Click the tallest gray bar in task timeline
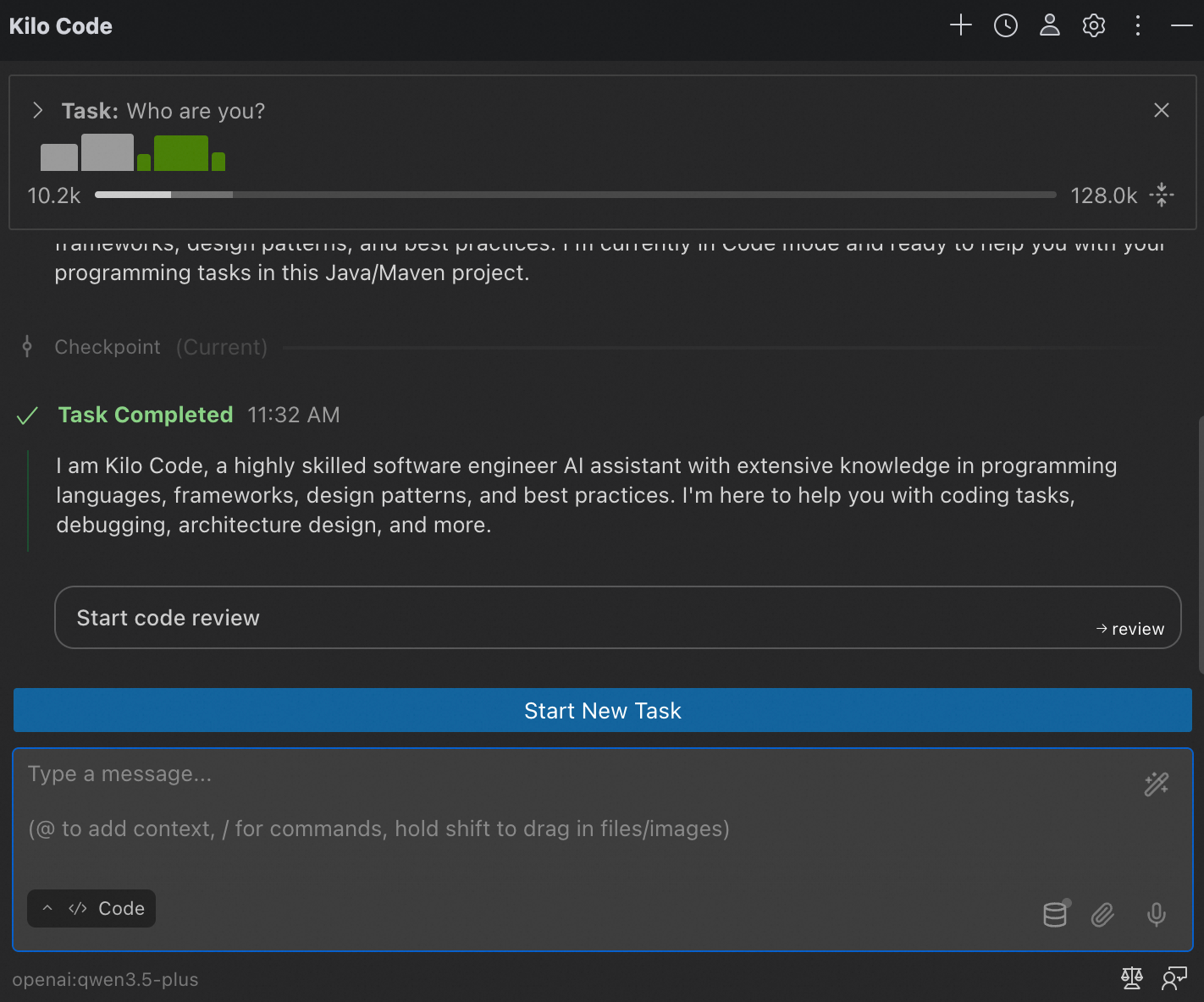 click(x=108, y=152)
